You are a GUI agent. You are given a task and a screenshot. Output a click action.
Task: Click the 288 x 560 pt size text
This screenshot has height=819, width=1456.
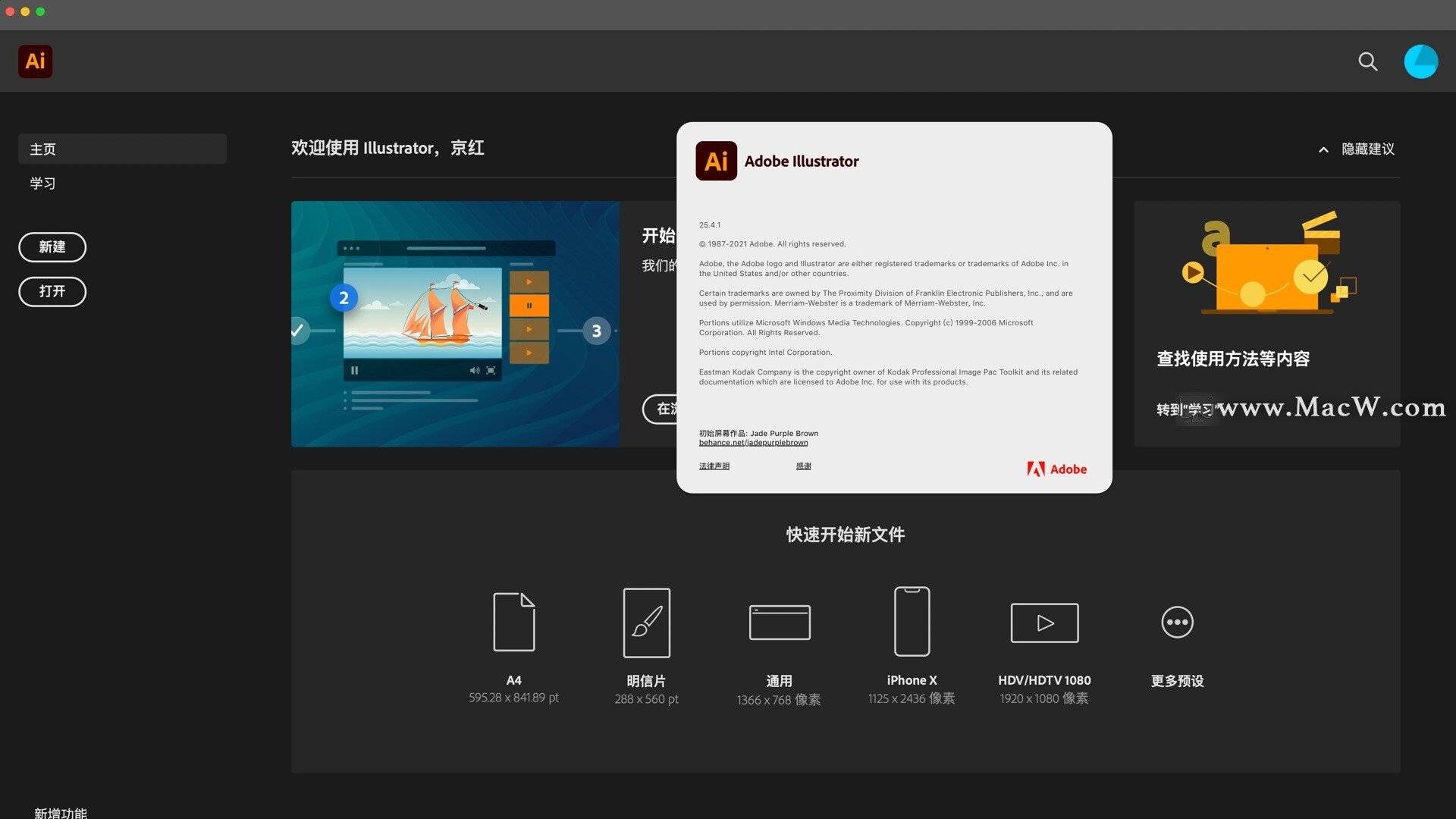point(647,699)
